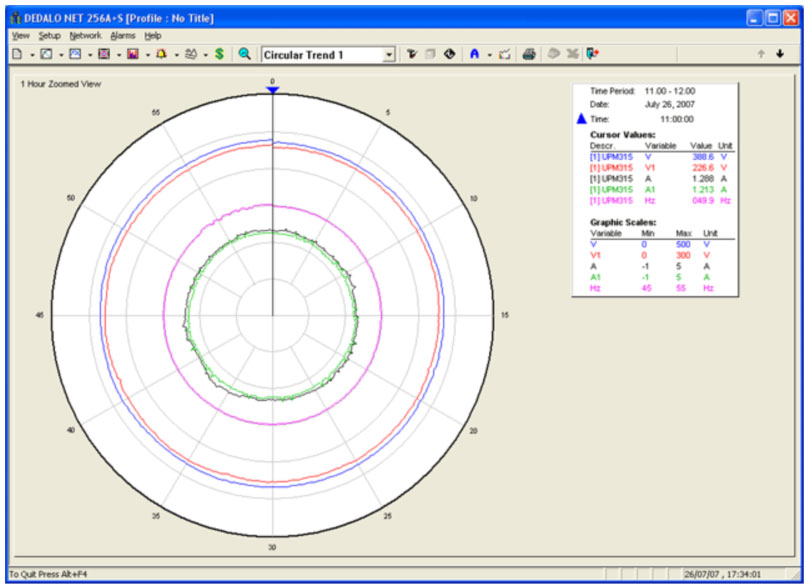Click the green dollar sign cost icon
The width and height of the screenshot is (809, 588).
tap(219, 54)
